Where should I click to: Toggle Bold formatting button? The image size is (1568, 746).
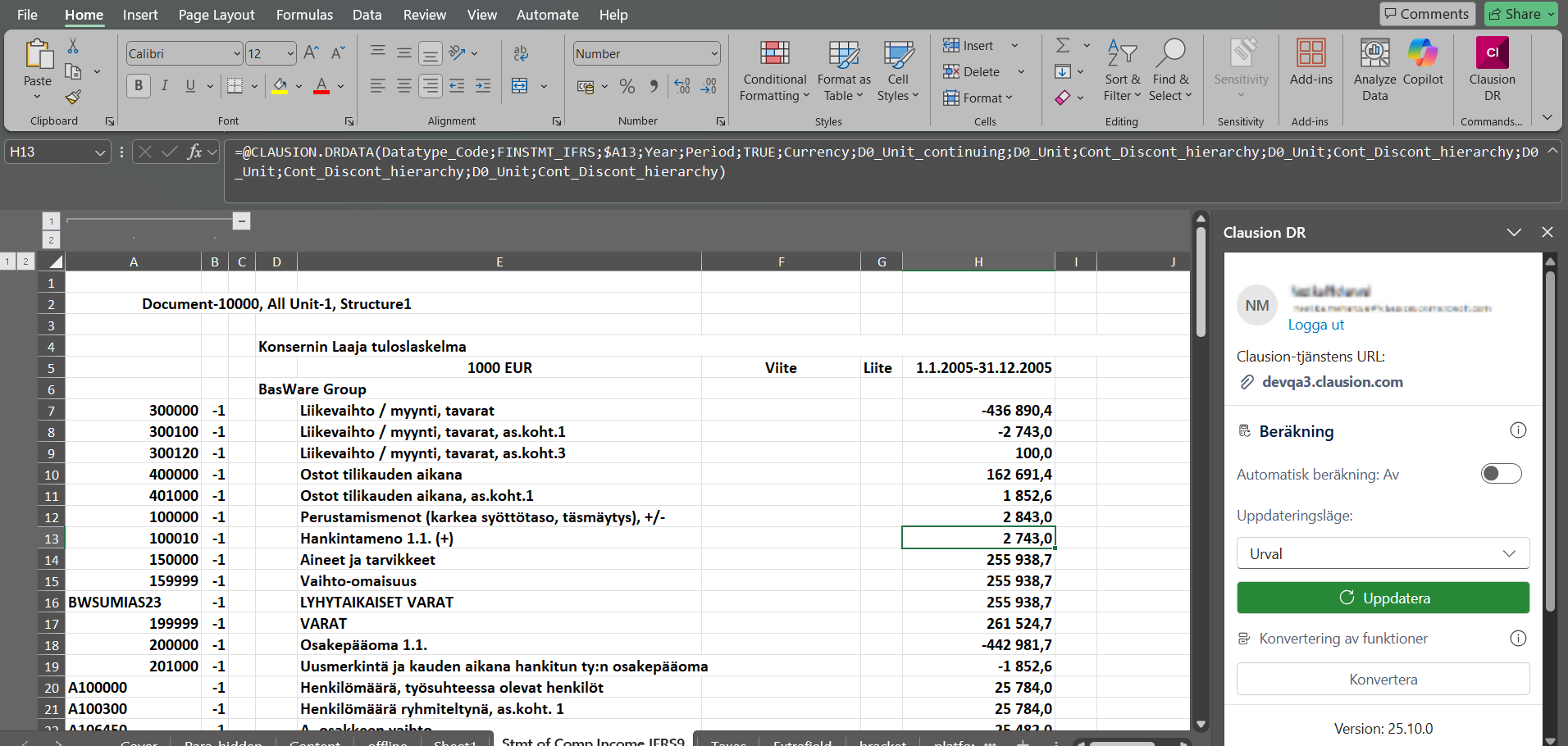139,85
